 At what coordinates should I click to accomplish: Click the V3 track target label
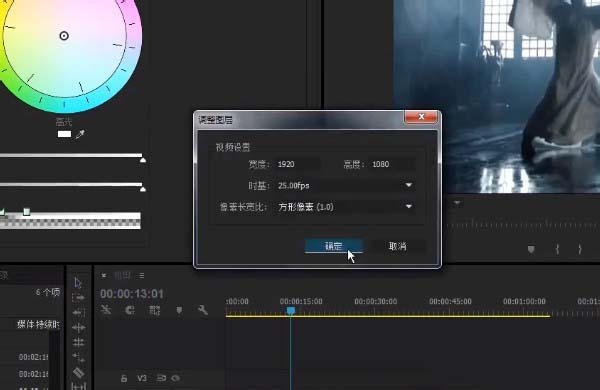pos(142,379)
